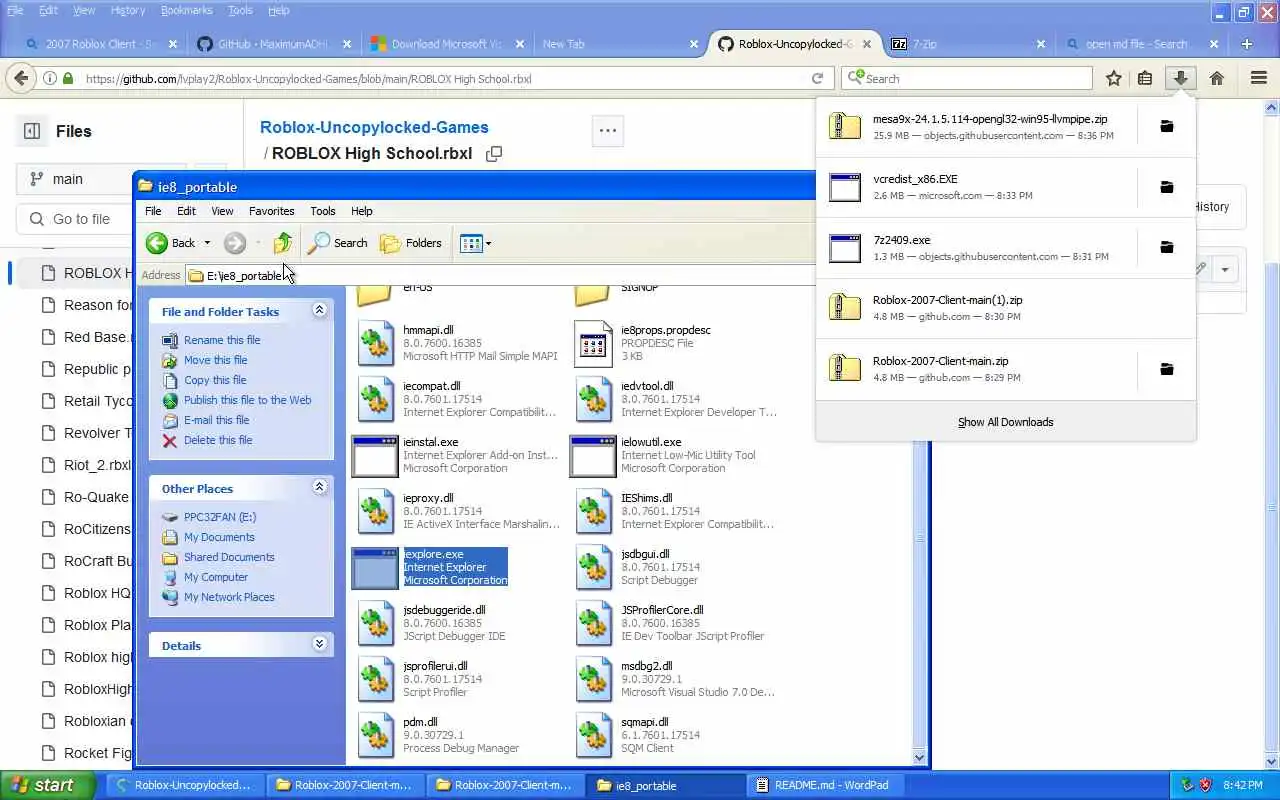Image resolution: width=1280 pixels, height=800 pixels.
Task: Click the bookmark star icon
Action: 1113,78
